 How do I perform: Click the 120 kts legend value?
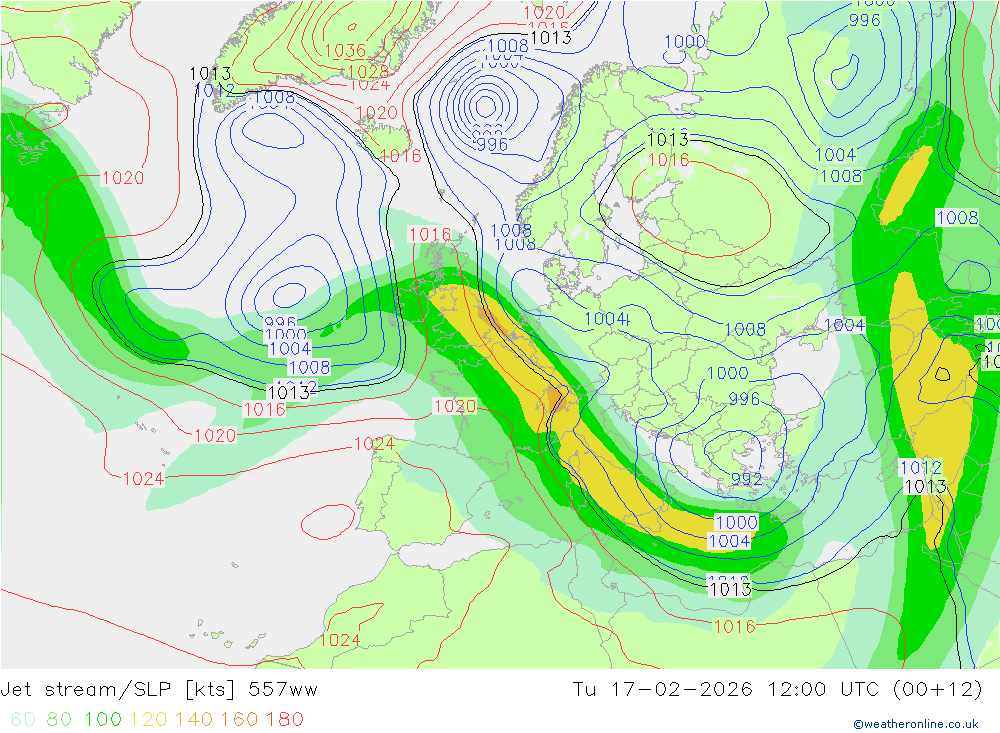click(x=148, y=719)
